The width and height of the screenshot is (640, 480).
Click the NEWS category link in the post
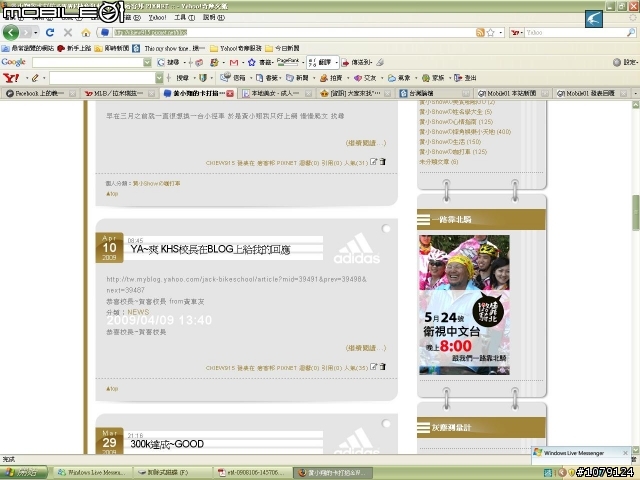[x=138, y=312]
